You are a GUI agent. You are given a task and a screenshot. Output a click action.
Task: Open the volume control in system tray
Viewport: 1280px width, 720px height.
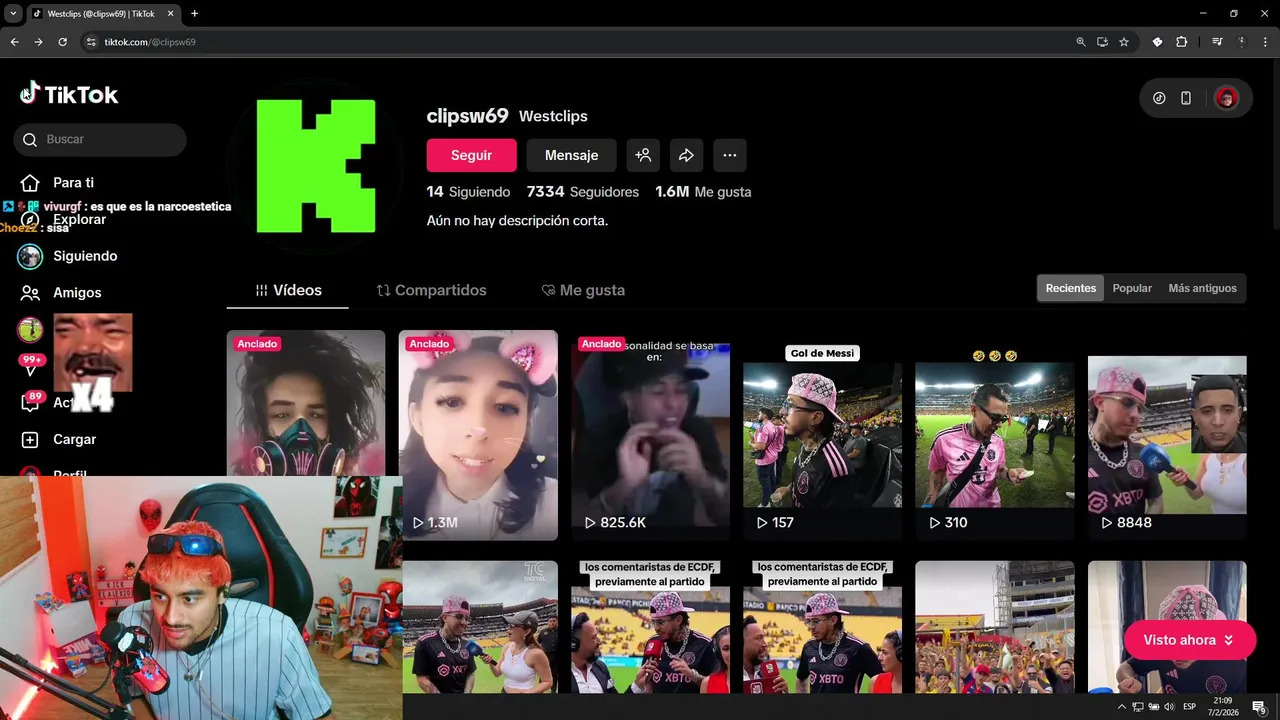[x=1169, y=707]
